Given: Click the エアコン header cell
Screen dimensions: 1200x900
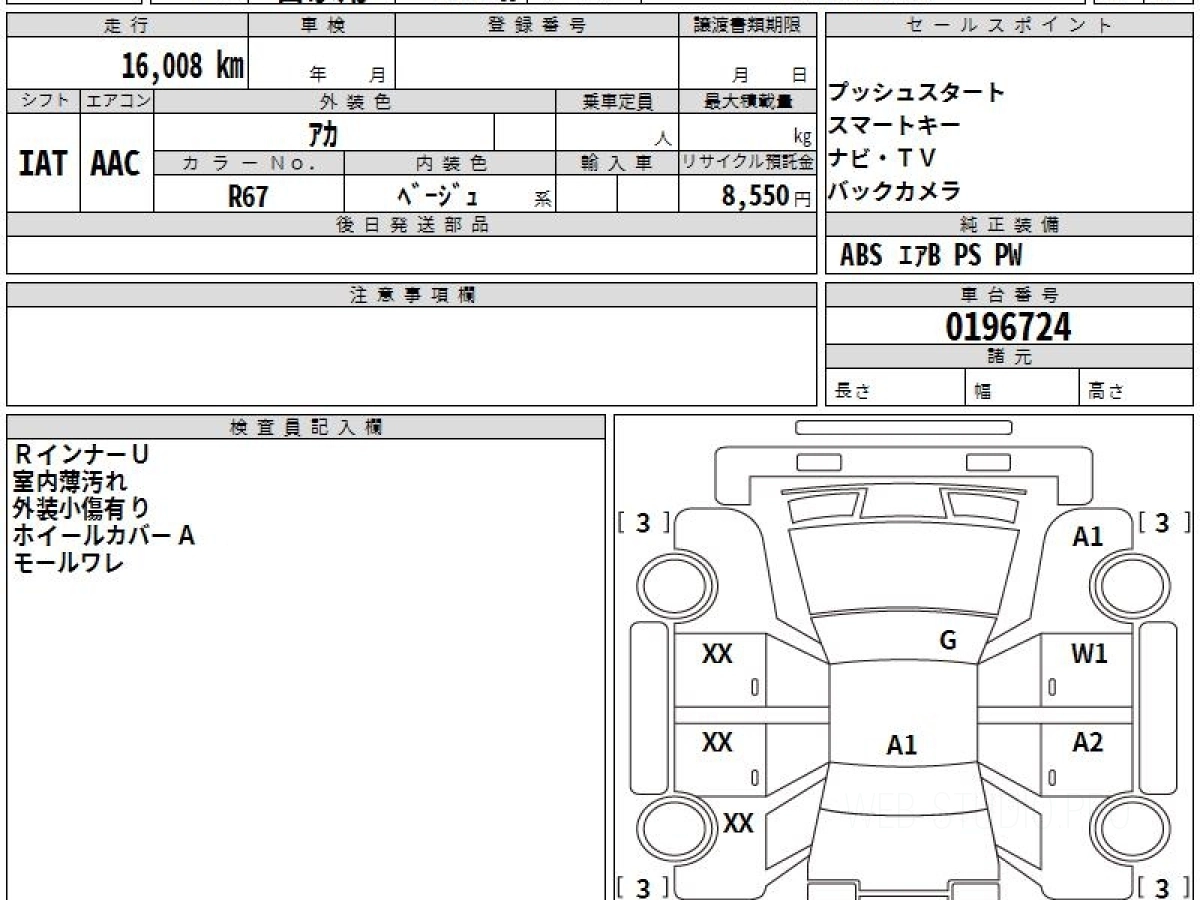Looking at the screenshot, I should [117, 101].
